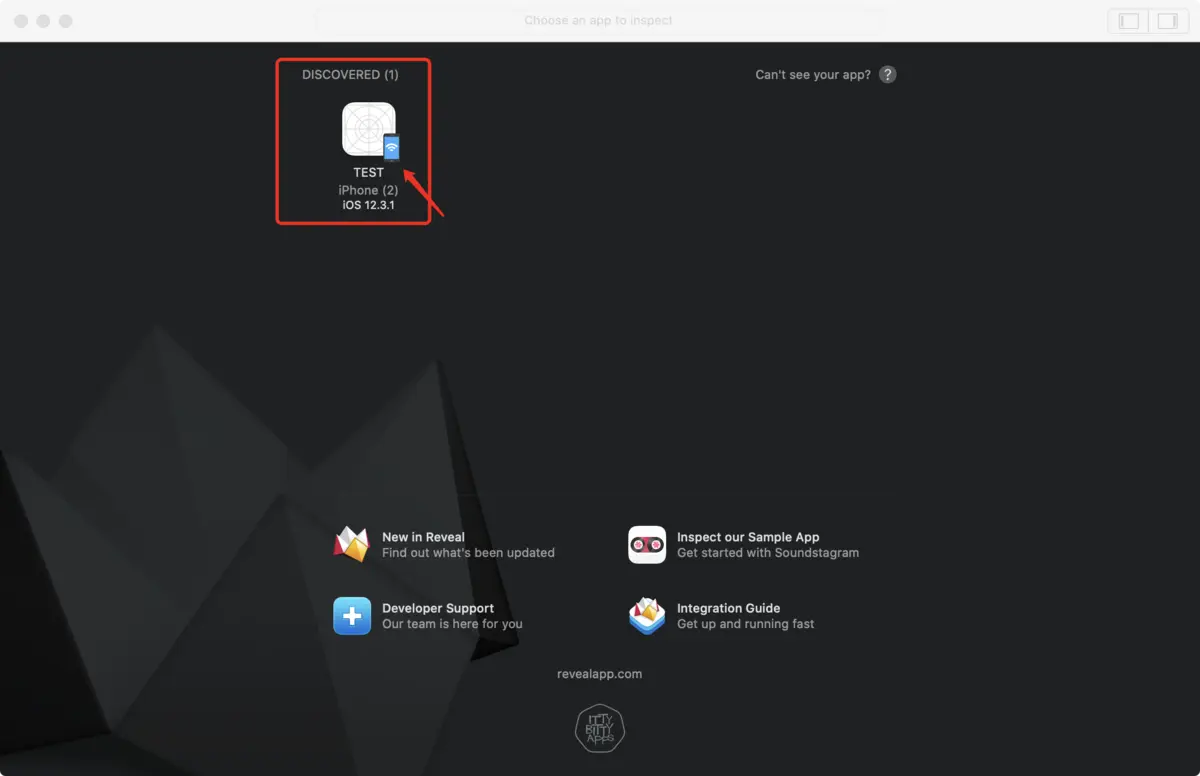This screenshot has width=1200, height=776.
Task: Click the Developer Support plus icon
Action: pos(352,616)
